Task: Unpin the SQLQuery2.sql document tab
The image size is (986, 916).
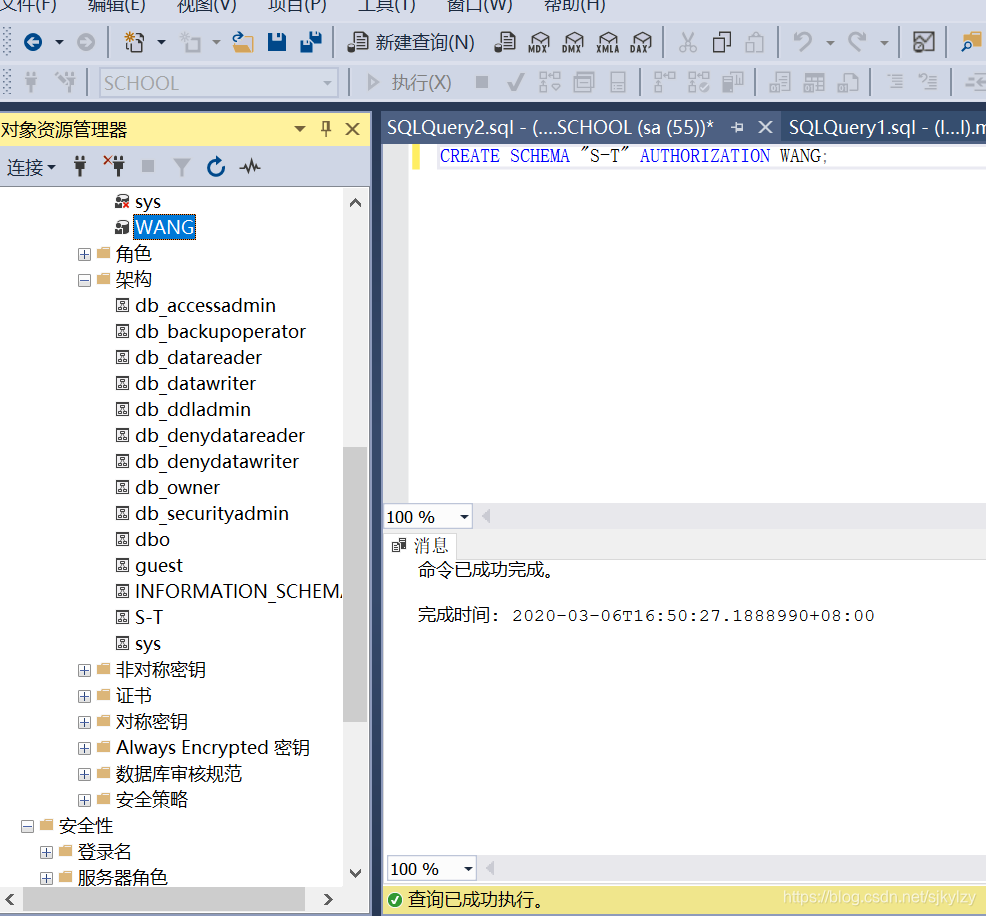Action: 738,127
